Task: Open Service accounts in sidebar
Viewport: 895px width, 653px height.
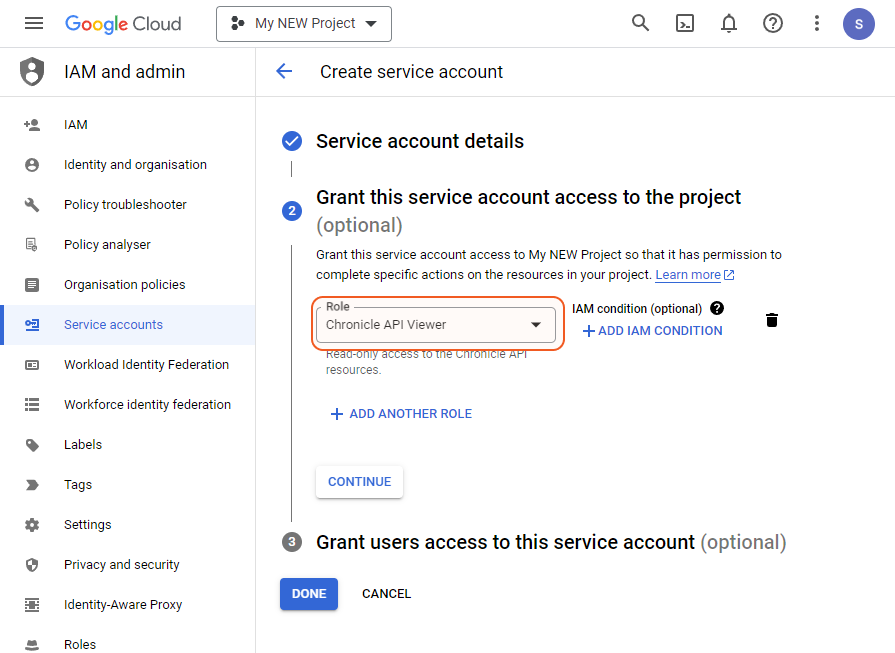Action: 113,325
